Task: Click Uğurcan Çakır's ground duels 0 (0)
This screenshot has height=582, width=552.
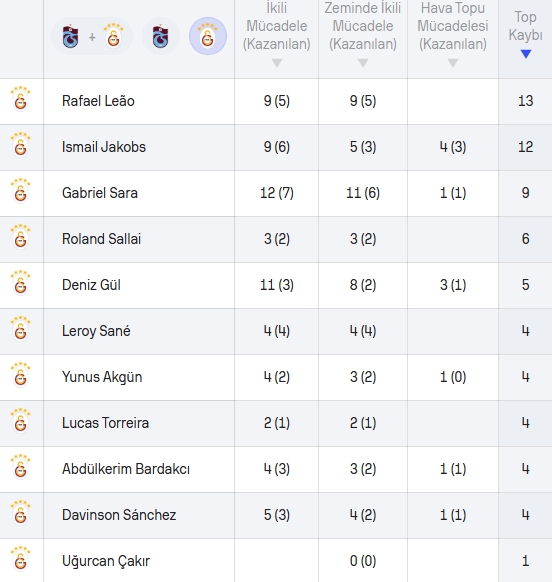Action: [363, 561]
